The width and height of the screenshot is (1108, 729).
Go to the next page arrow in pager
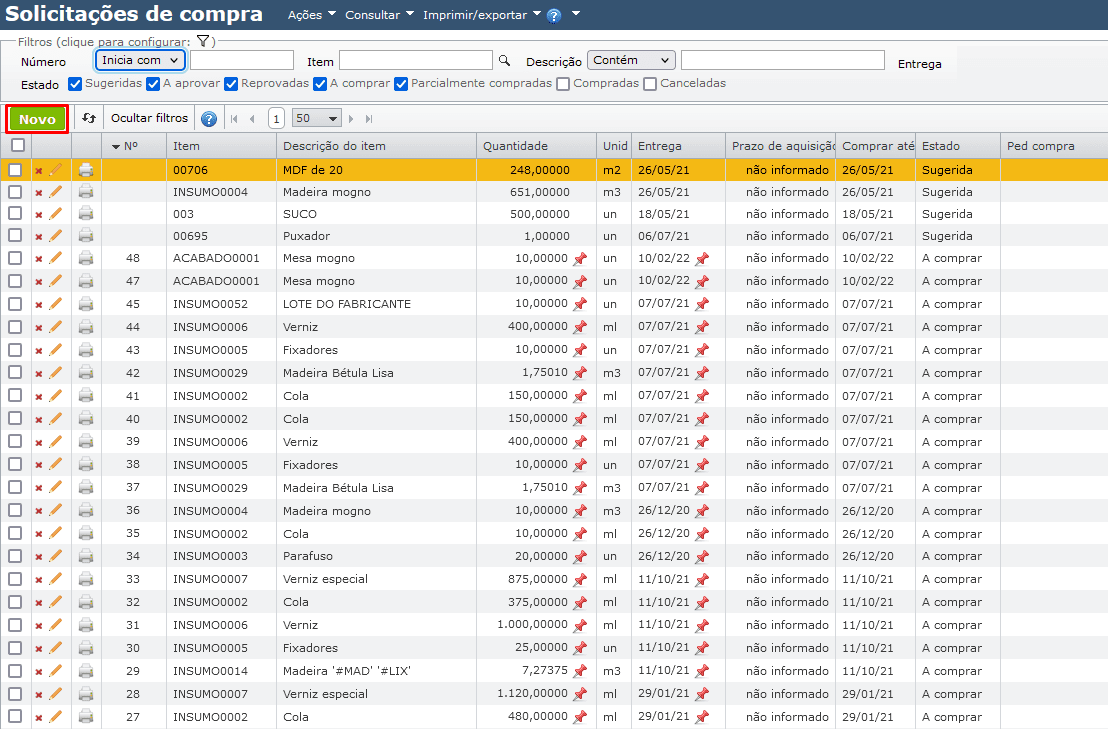351,119
